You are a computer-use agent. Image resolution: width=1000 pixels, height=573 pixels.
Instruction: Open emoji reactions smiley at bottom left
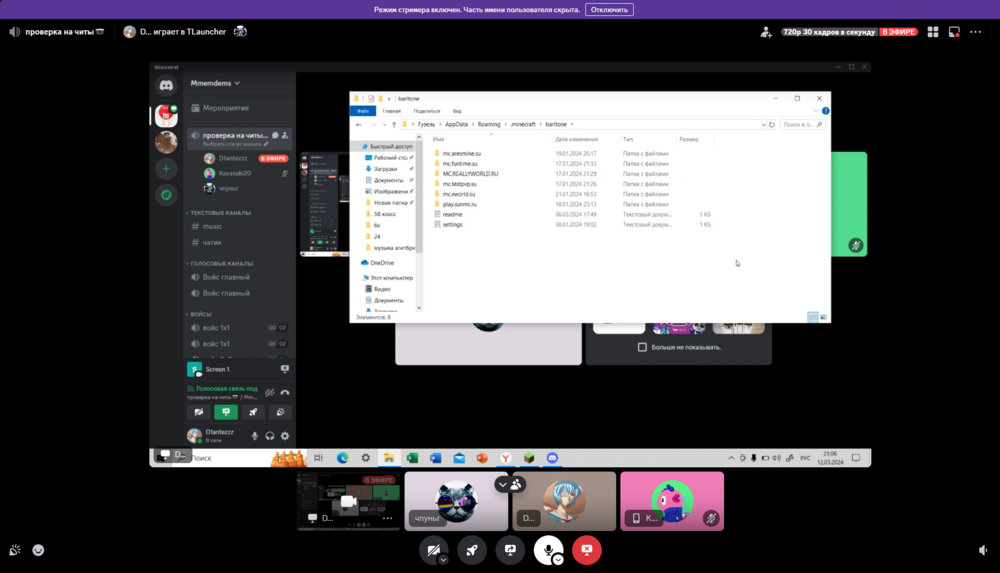[x=38, y=550]
